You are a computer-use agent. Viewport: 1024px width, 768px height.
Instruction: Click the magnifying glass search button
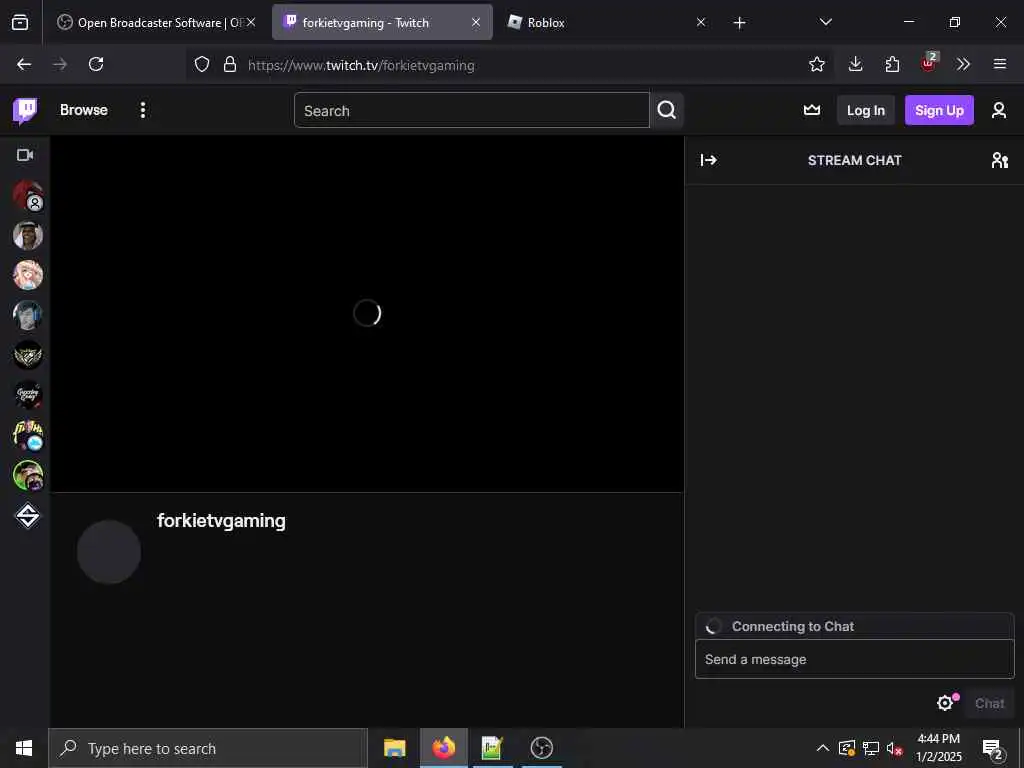click(666, 110)
